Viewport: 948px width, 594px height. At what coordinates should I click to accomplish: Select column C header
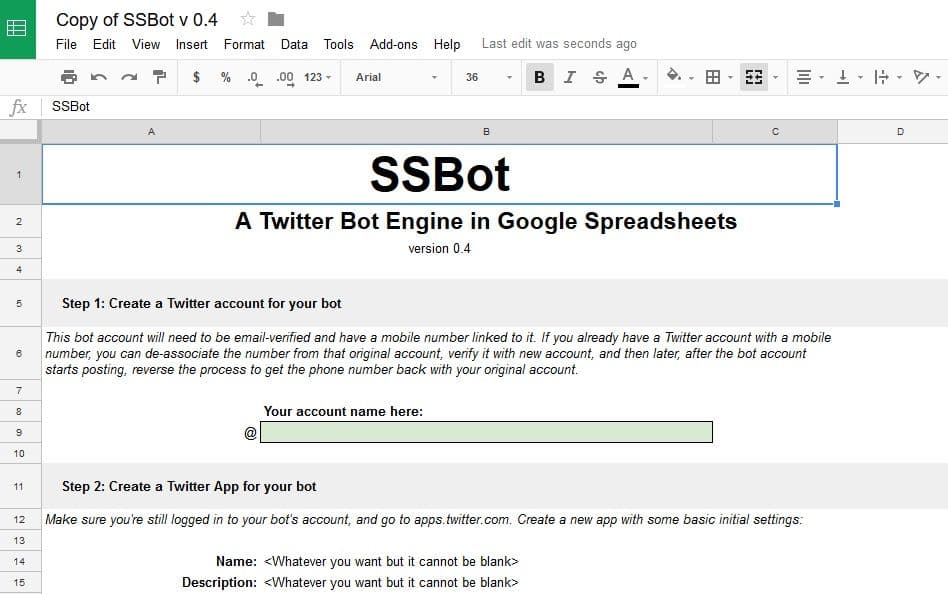(775, 131)
